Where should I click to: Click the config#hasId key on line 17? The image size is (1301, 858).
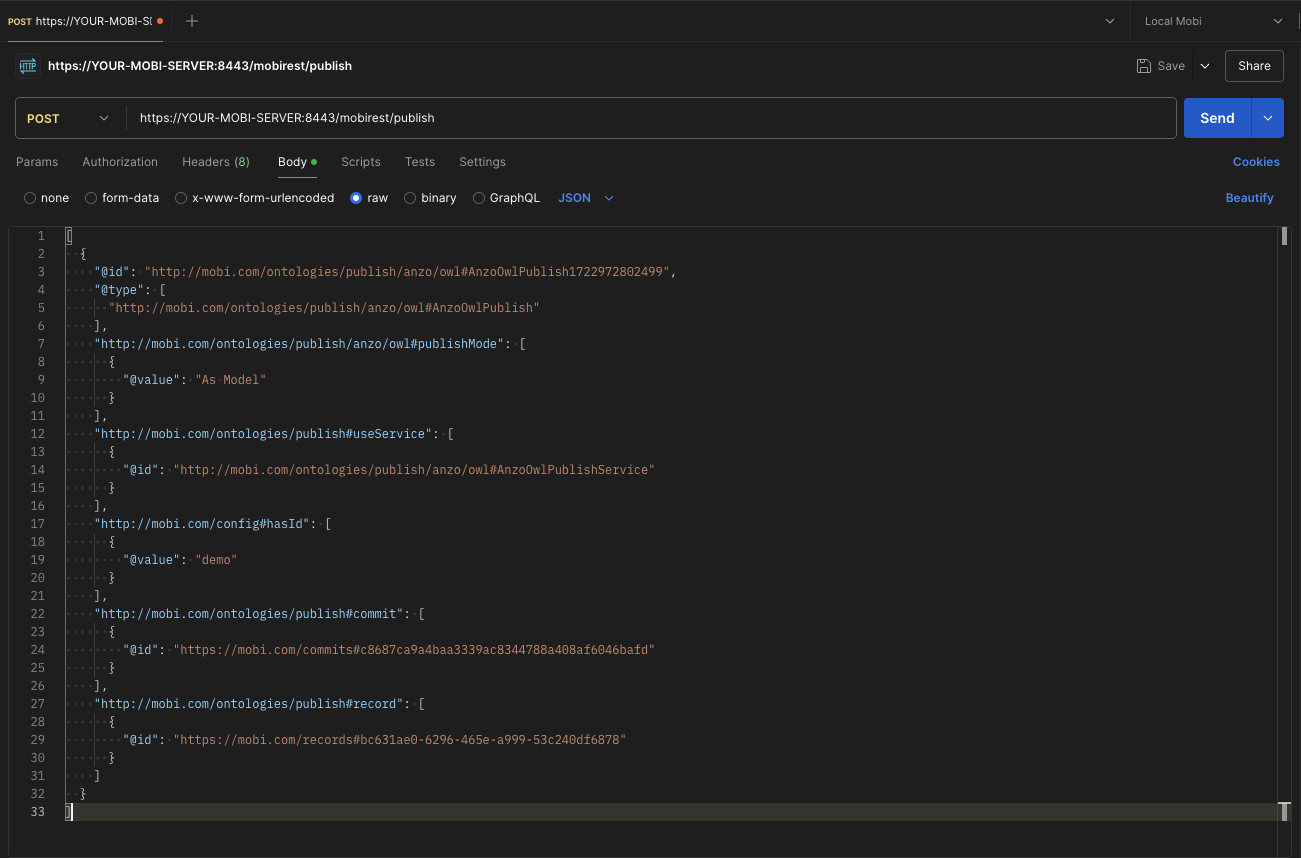pyautogui.click(x=203, y=524)
